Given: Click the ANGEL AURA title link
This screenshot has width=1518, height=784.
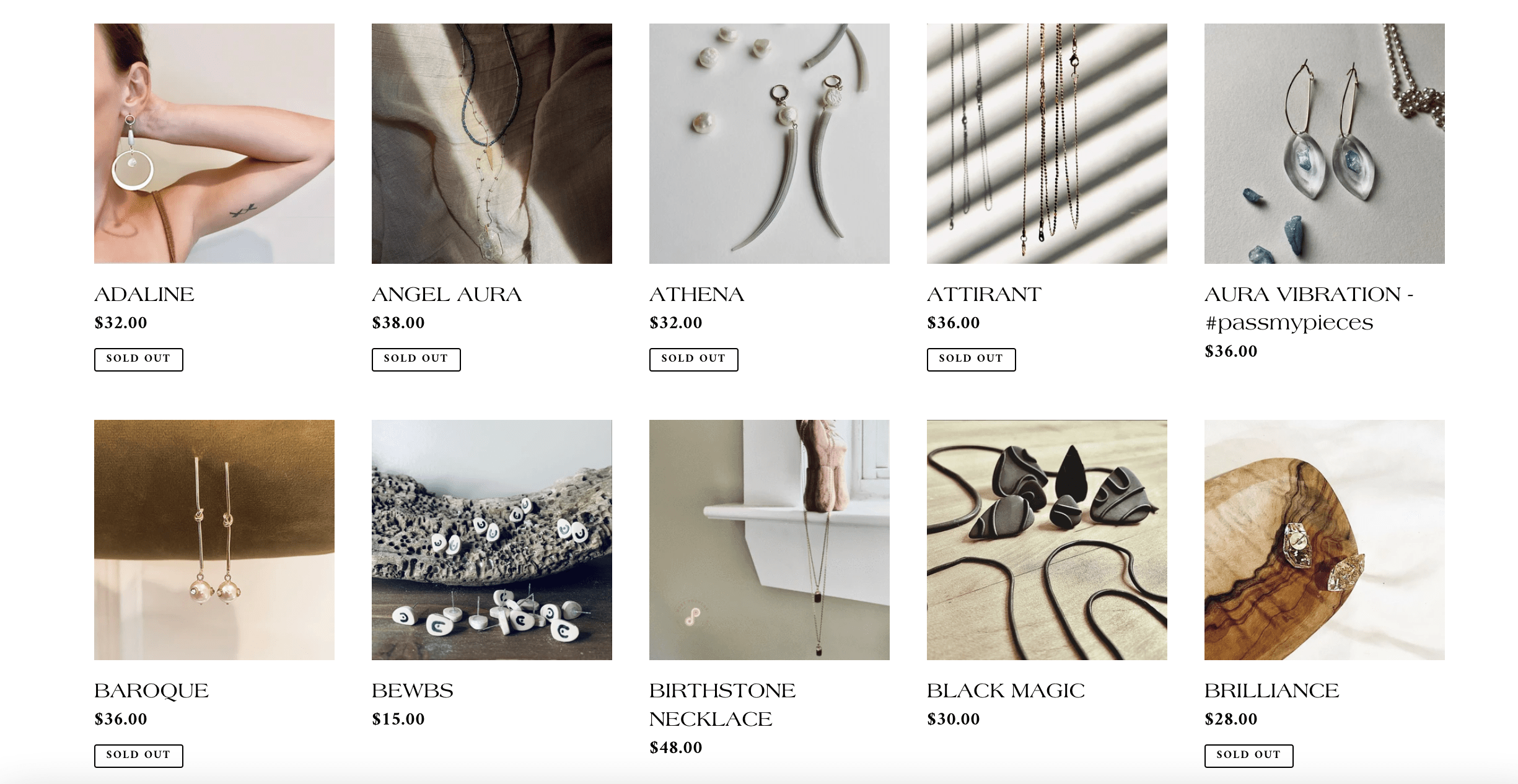Looking at the screenshot, I should [447, 294].
